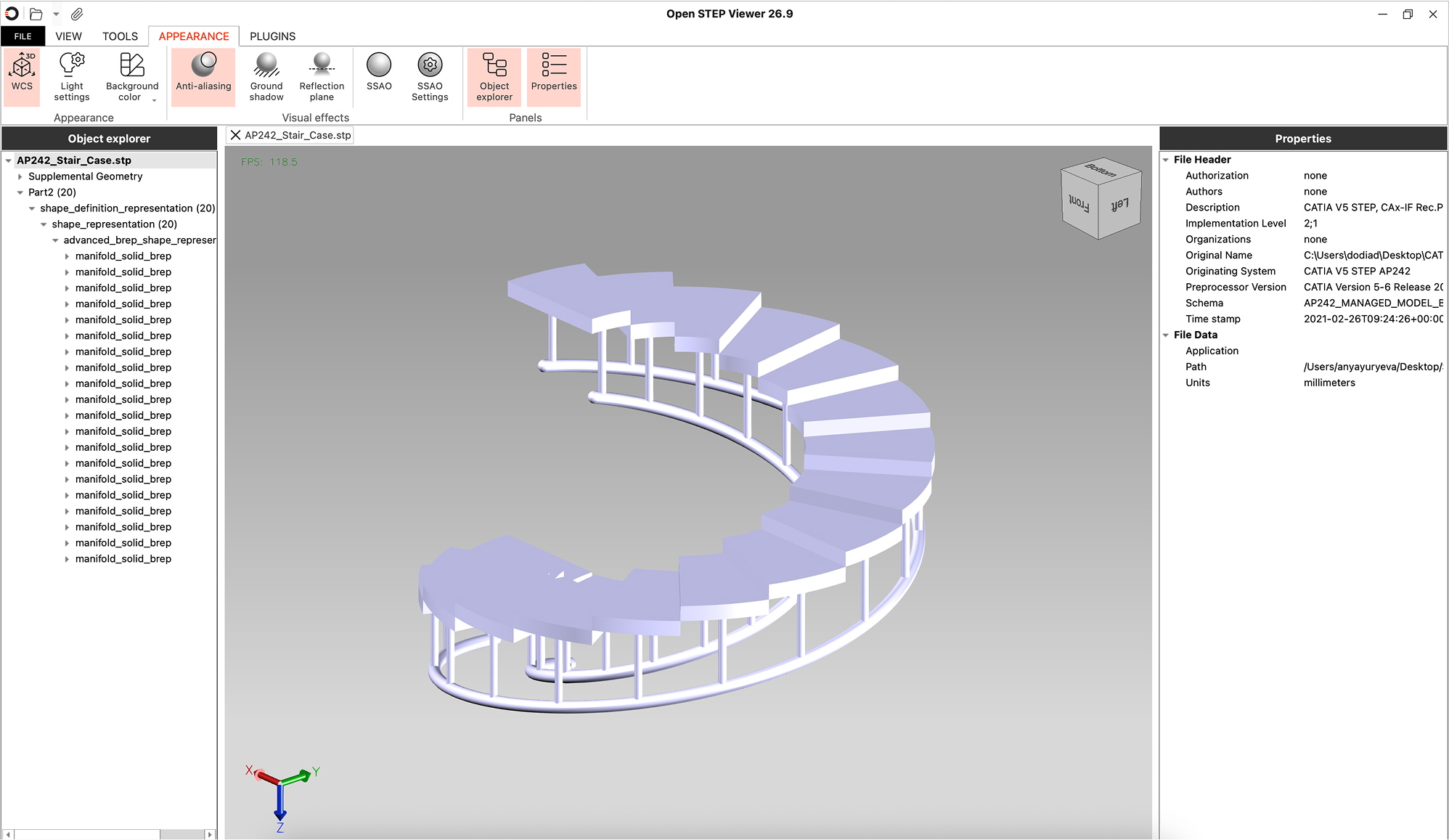Screen dimensions: 1449x840
Task: Switch to the VIEW ribbon tab
Action: [x=68, y=36]
